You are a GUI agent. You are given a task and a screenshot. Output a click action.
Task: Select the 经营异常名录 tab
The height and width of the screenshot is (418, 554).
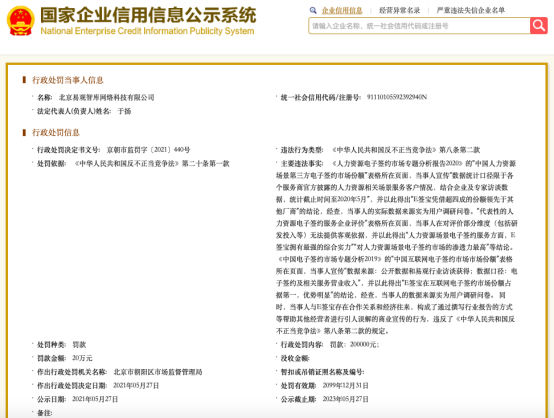[399, 11]
